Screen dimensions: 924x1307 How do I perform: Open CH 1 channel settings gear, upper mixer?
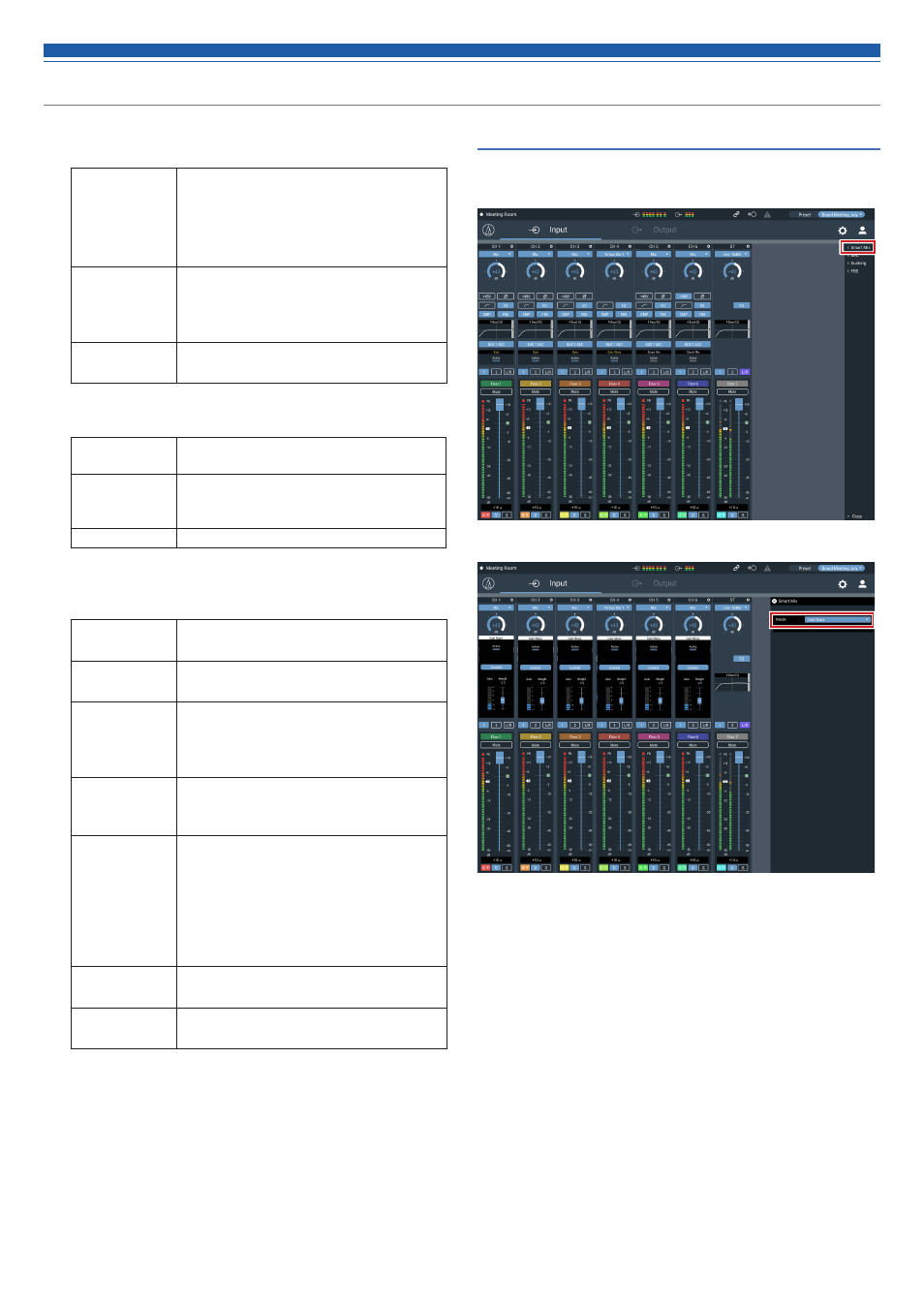click(x=511, y=246)
